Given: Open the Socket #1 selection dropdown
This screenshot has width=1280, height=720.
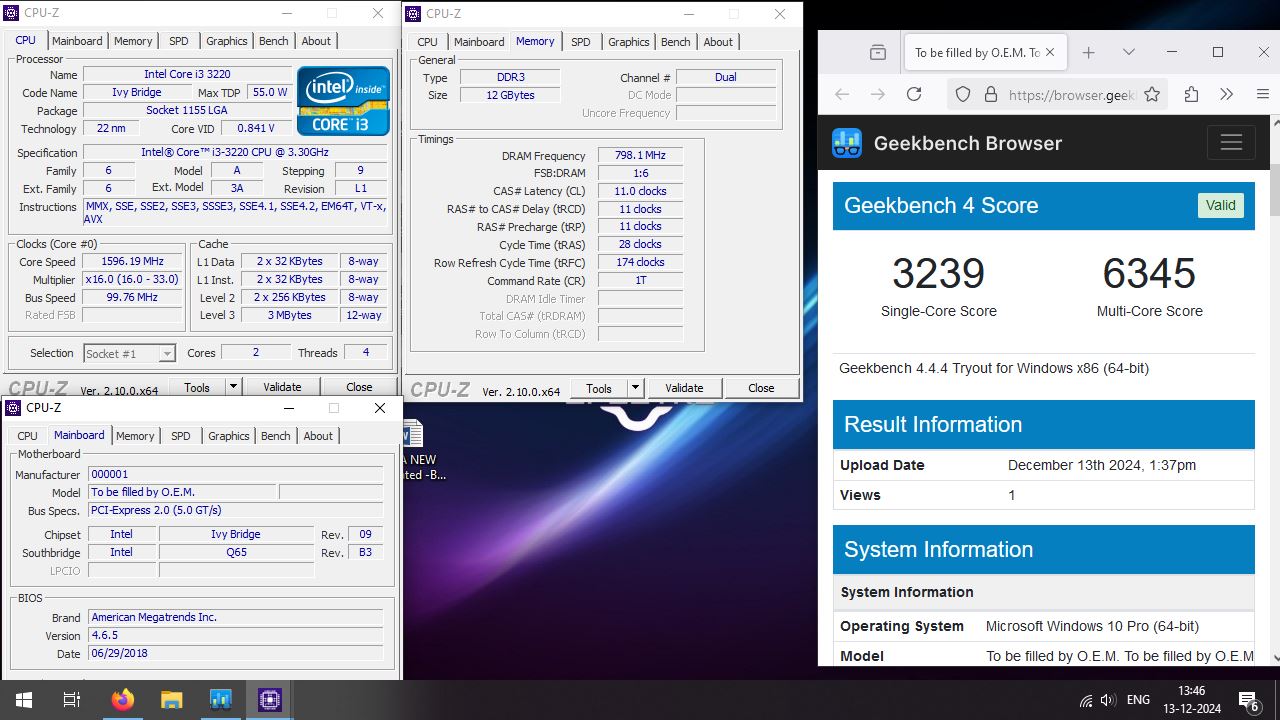Looking at the screenshot, I should (x=129, y=353).
